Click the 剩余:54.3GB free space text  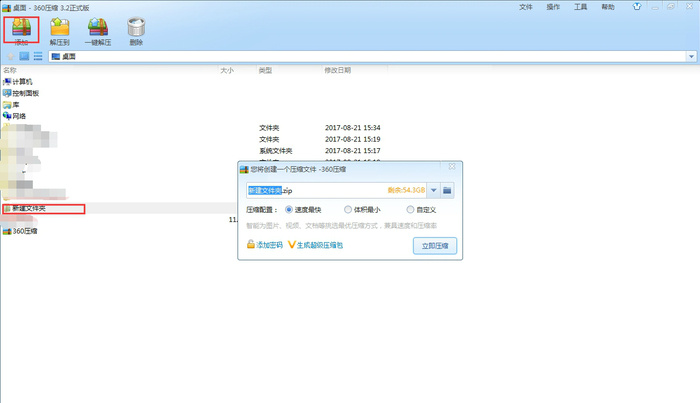pyautogui.click(x=406, y=190)
